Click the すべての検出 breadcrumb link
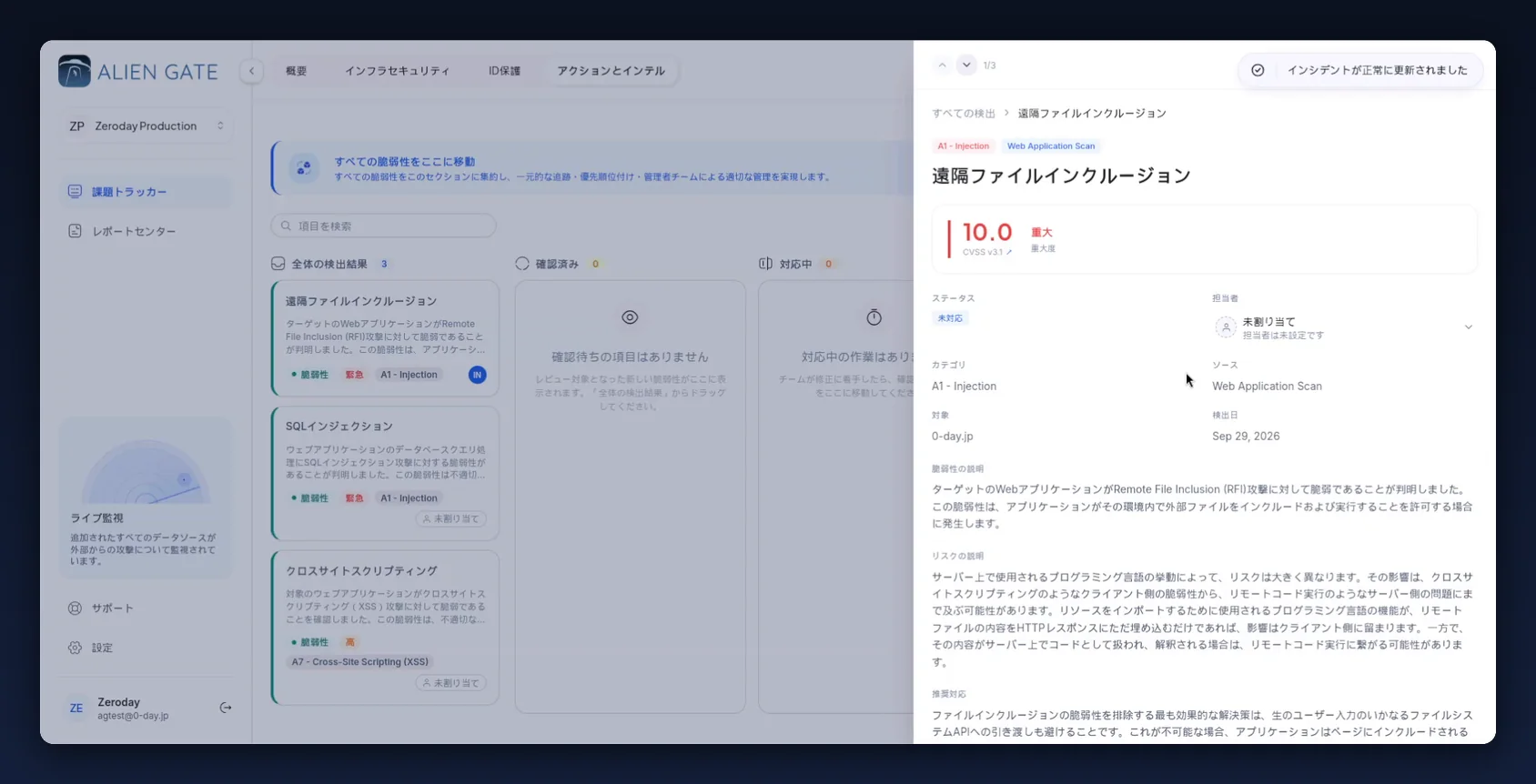 964,114
